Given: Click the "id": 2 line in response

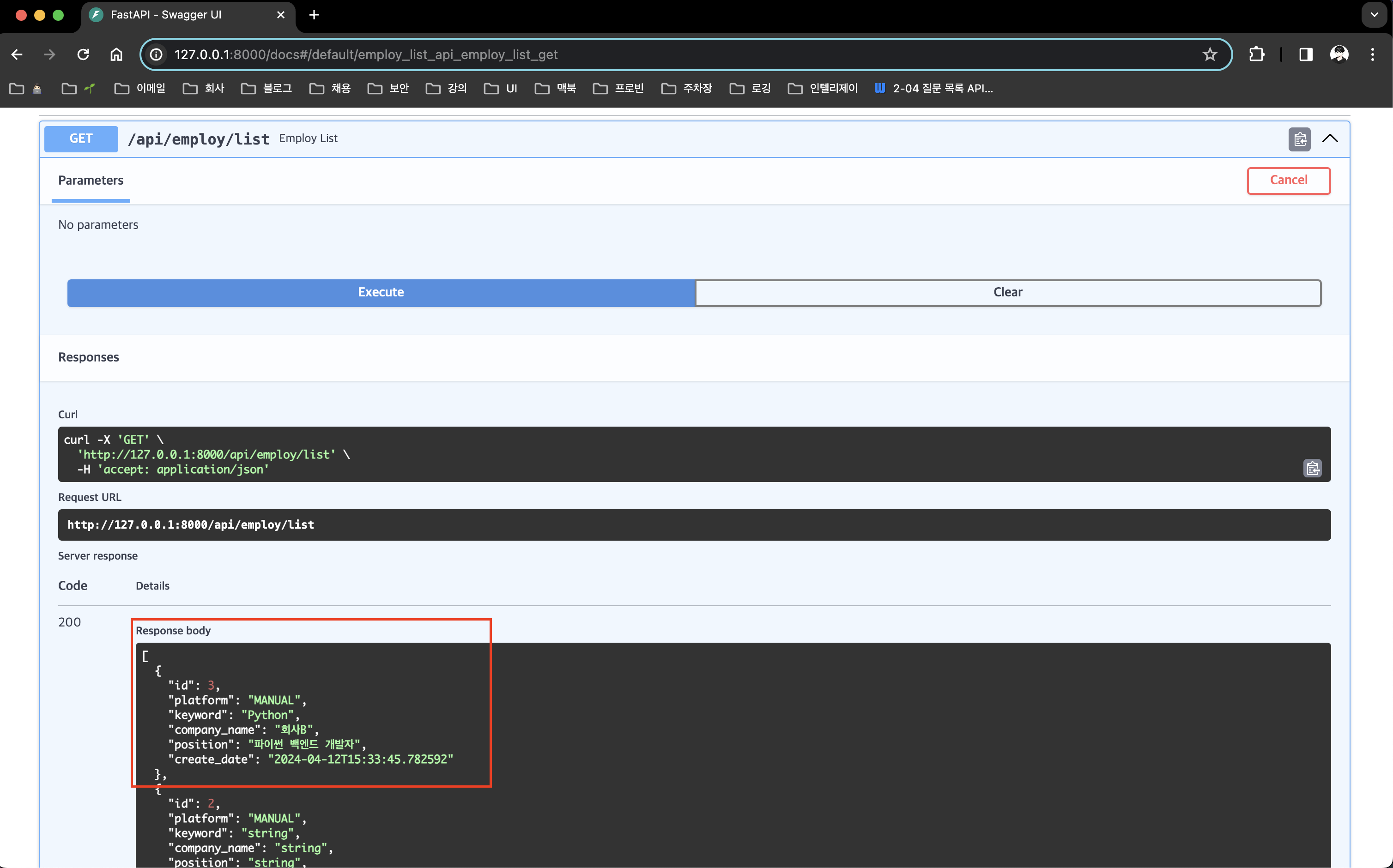Looking at the screenshot, I should tap(194, 804).
